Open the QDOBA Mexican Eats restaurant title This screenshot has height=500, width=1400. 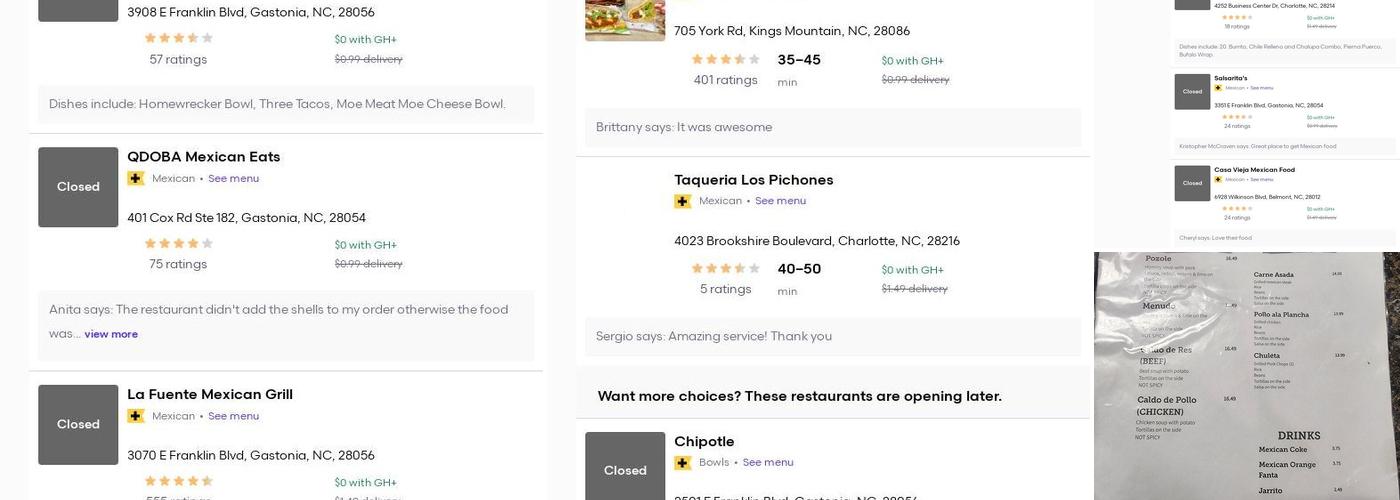204,157
